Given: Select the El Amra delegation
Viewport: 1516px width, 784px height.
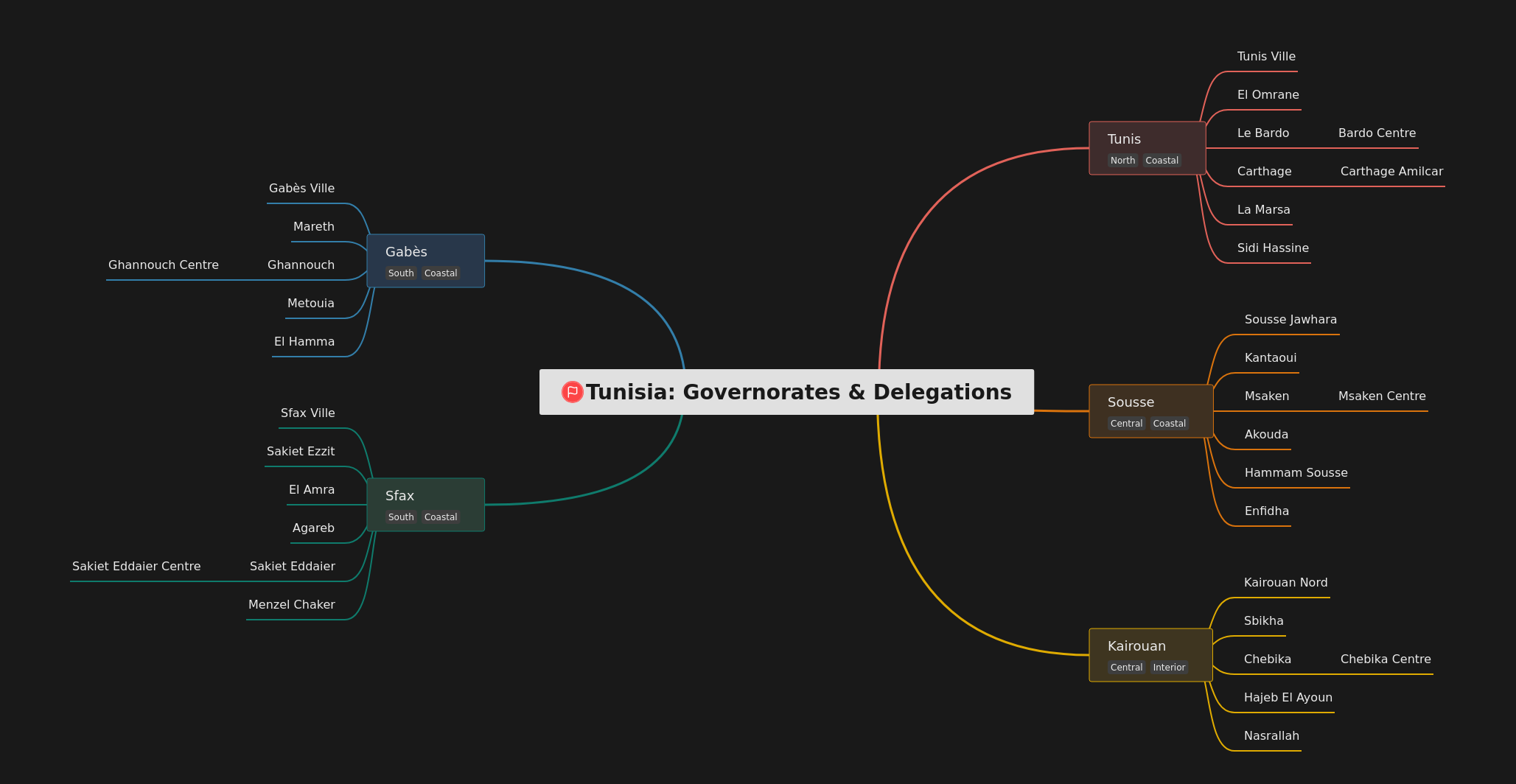Looking at the screenshot, I should coord(312,490).
